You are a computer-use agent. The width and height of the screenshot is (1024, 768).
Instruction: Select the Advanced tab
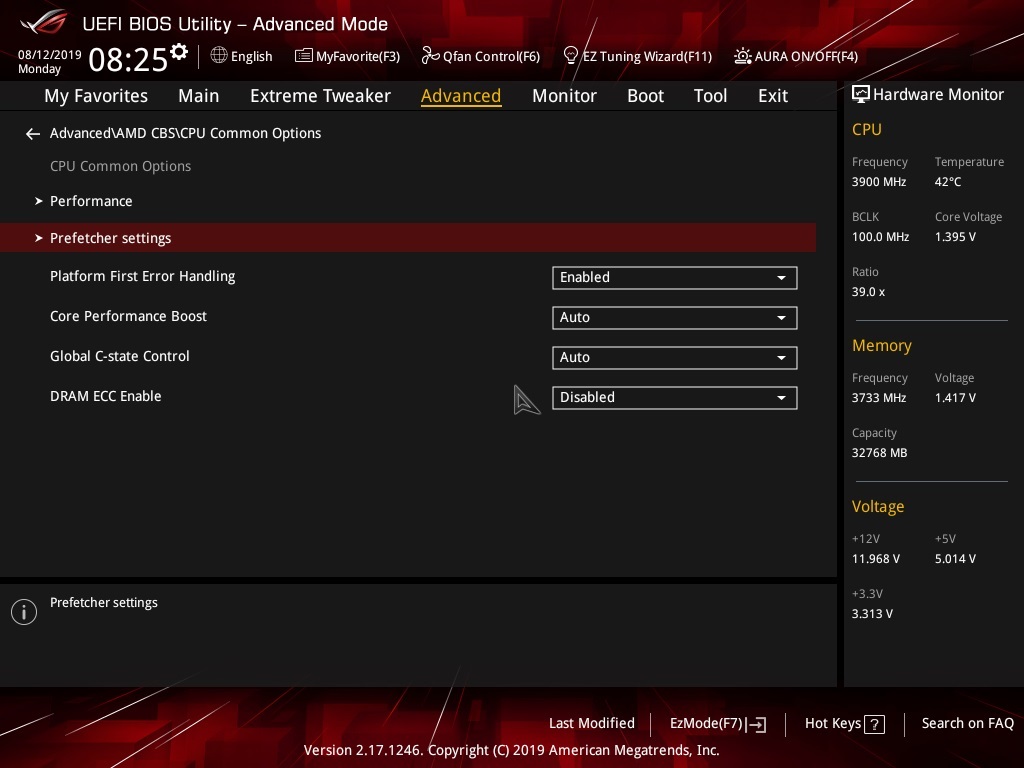coord(461,96)
